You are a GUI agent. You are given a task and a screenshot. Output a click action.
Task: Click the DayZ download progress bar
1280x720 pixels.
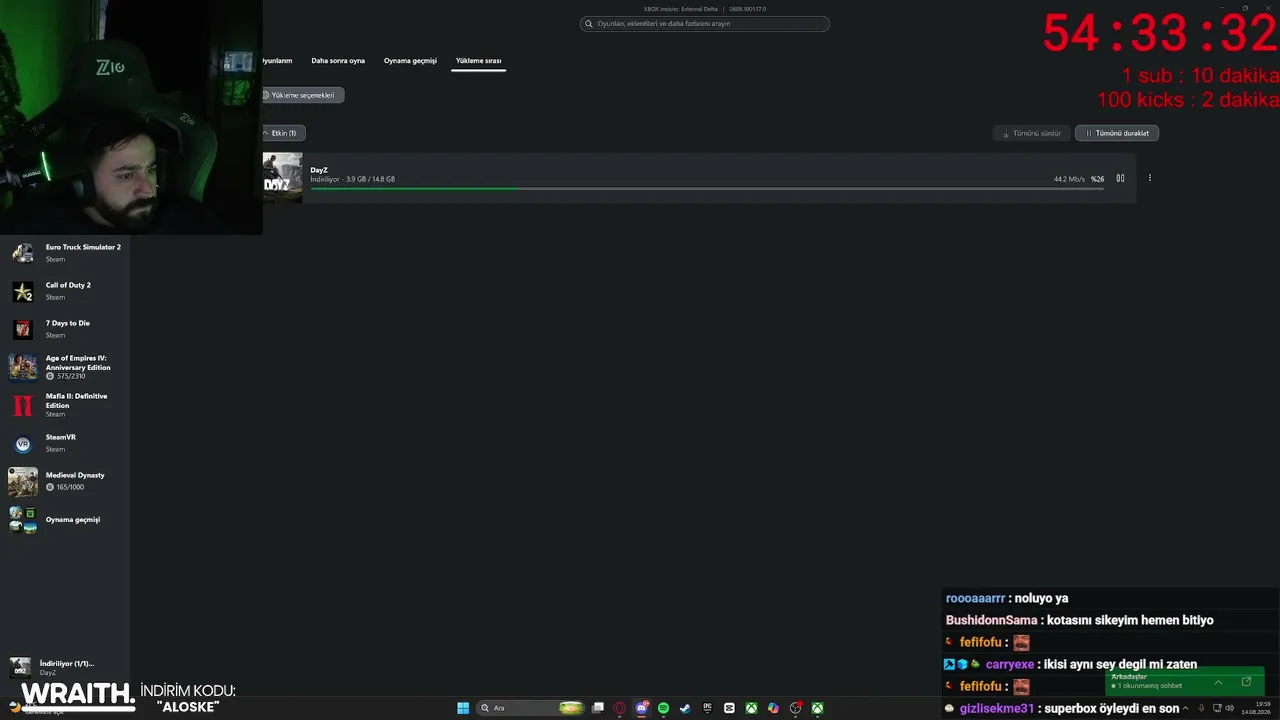707,188
